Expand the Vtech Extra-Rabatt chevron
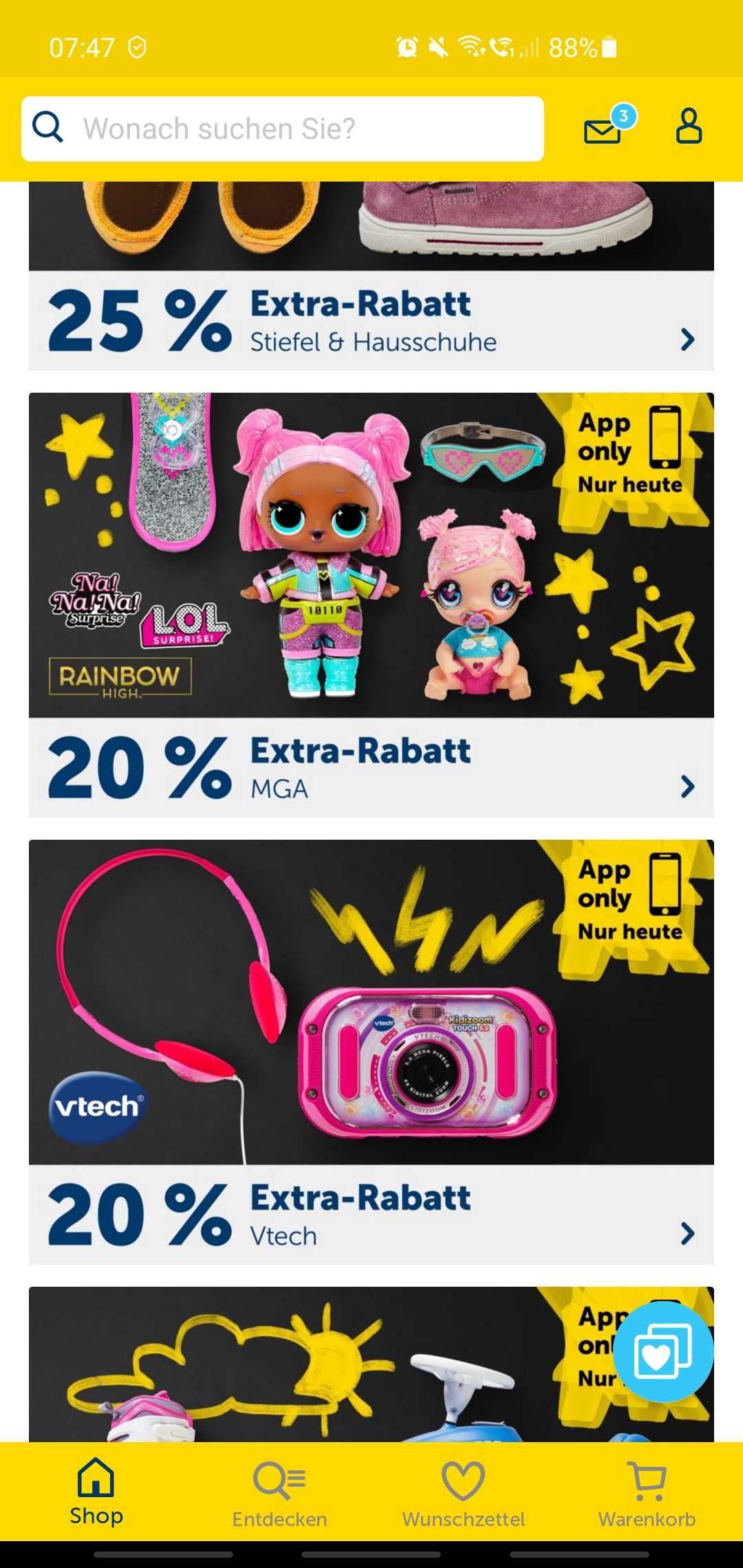 pyautogui.click(x=687, y=1234)
